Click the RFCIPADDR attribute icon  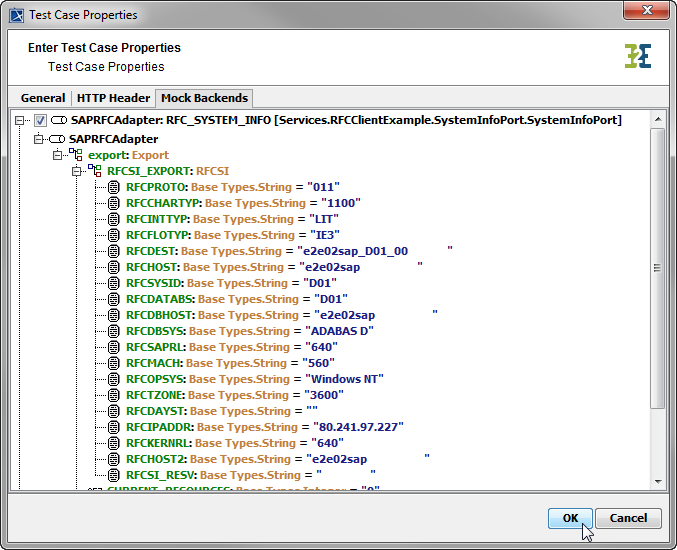point(114,427)
